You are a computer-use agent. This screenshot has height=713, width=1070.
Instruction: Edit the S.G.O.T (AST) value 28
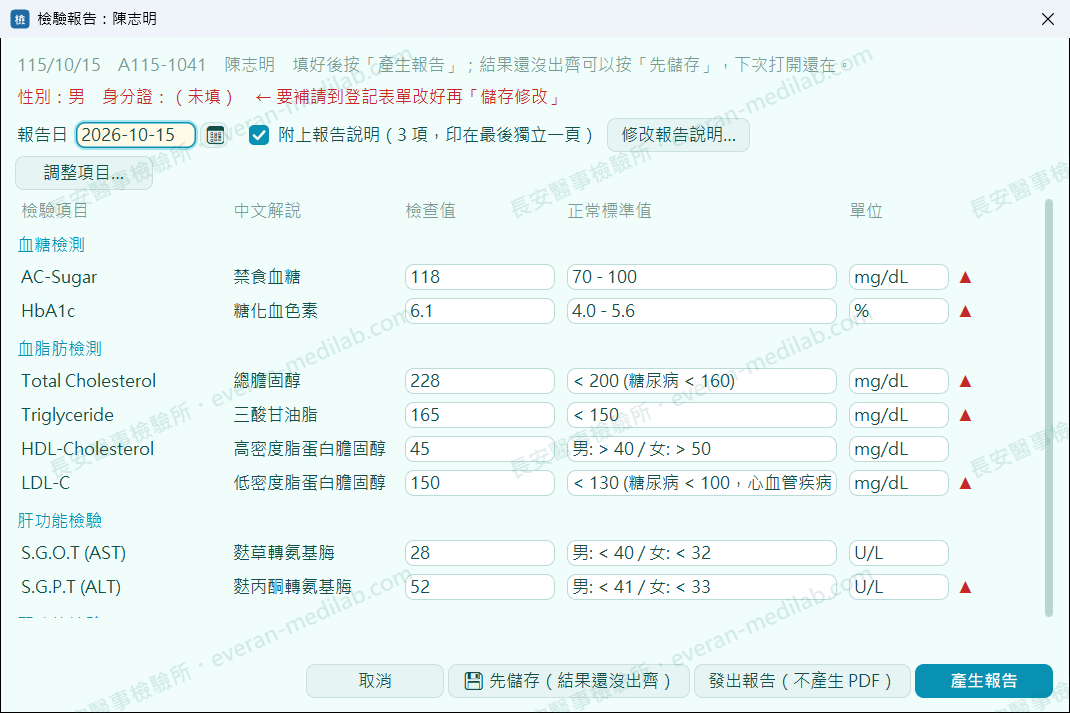pos(480,553)
